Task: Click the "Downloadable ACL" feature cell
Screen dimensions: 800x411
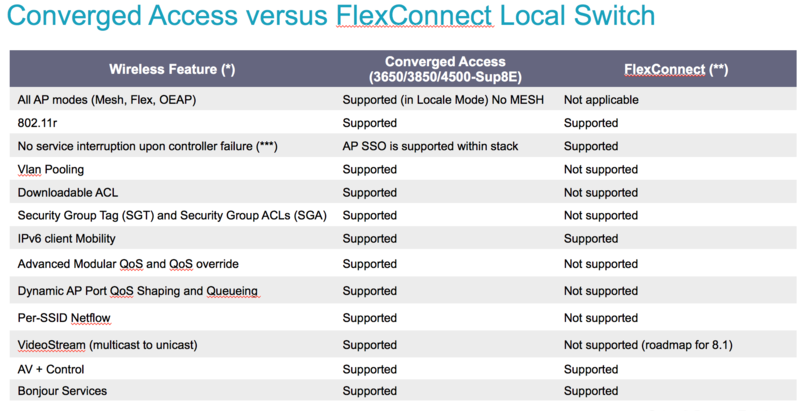Action: pos(67,192)
